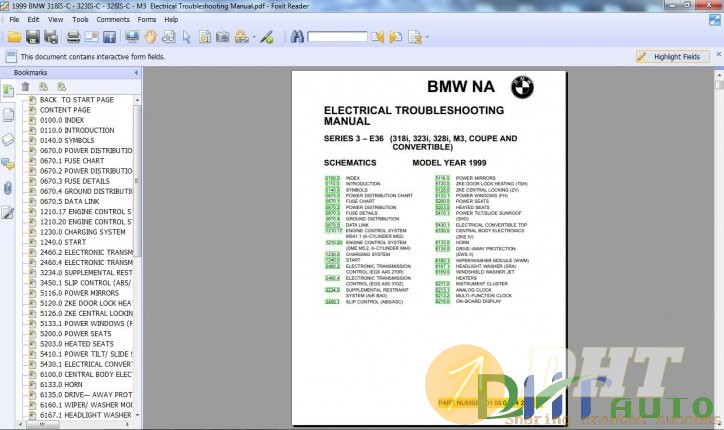Open the Comments menu

pyautogui.click(x=113, y=19)
